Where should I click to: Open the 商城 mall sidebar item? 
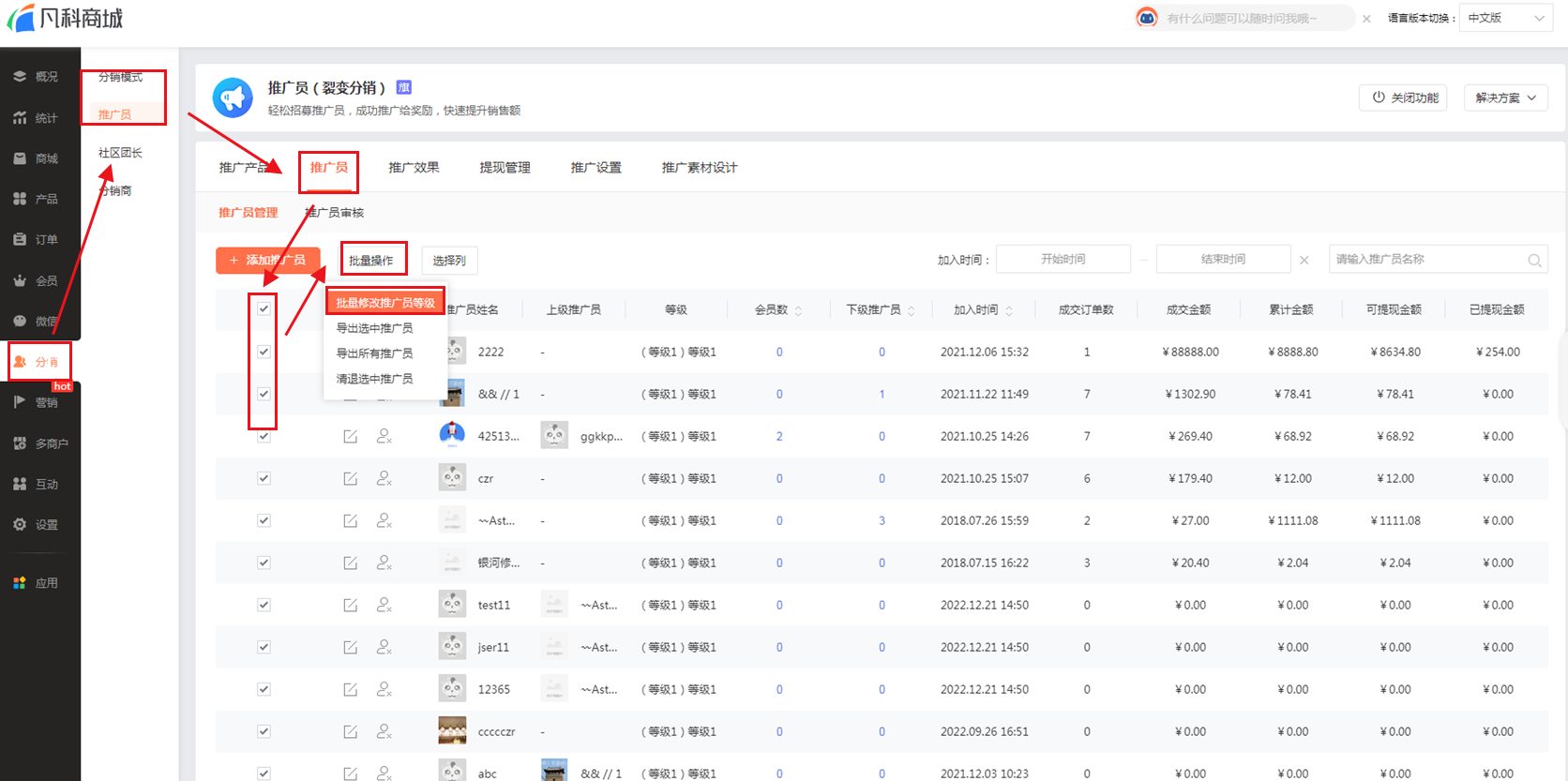pyautogui.click(x=36, y=158)
